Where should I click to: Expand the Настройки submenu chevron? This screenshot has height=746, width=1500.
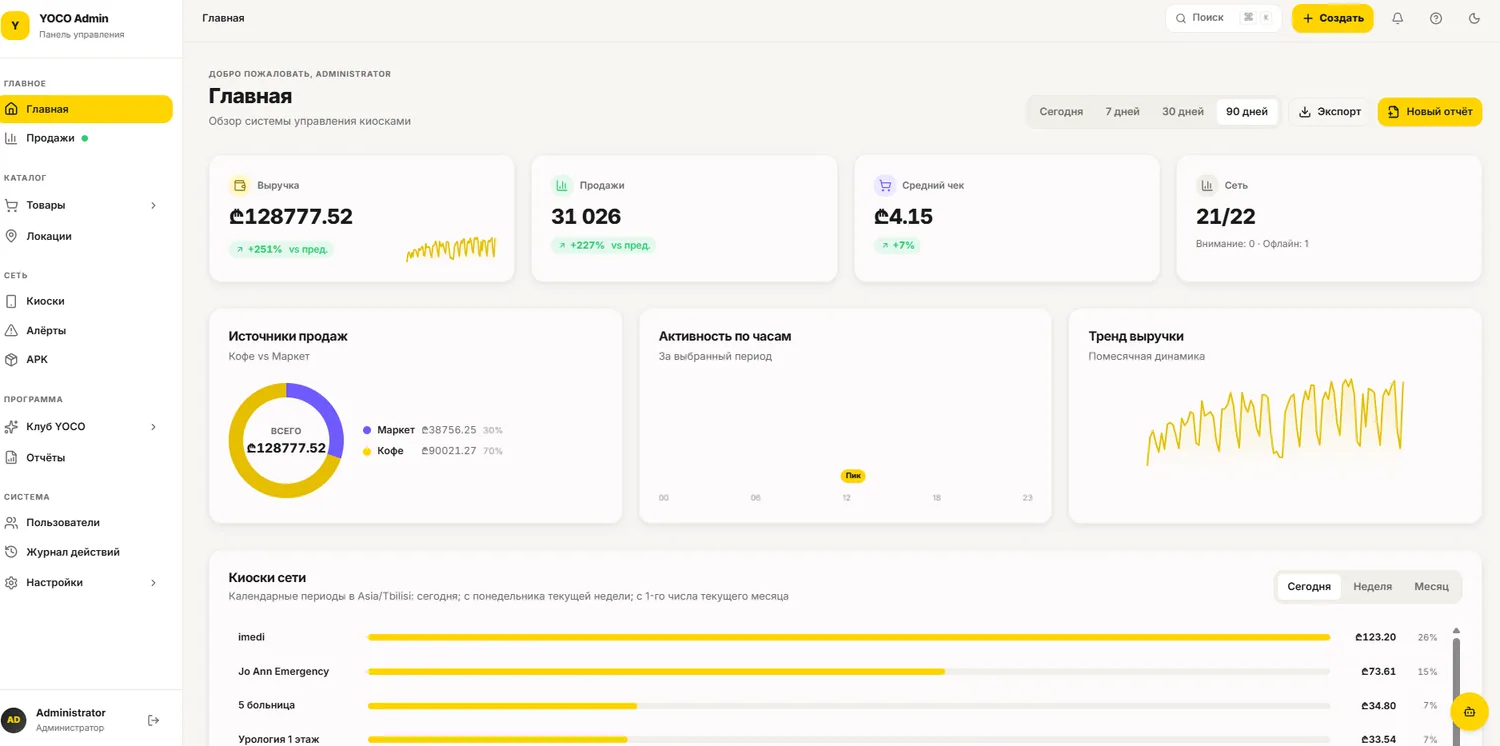pos(153,582)
